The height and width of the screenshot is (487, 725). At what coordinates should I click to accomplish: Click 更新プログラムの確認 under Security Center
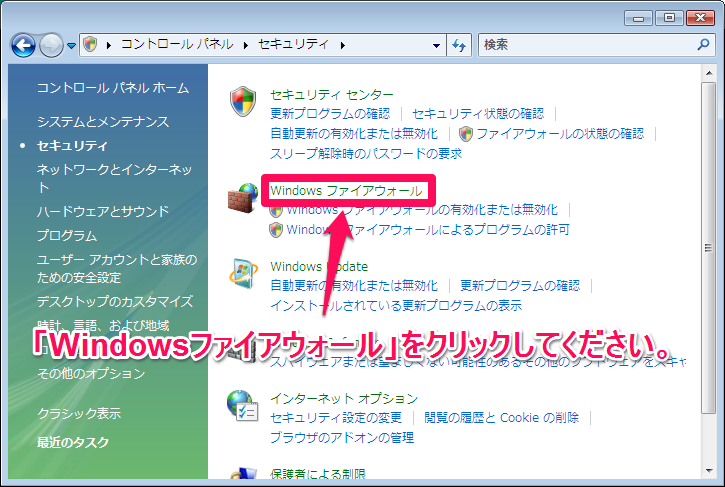click(x=330, y=114)
